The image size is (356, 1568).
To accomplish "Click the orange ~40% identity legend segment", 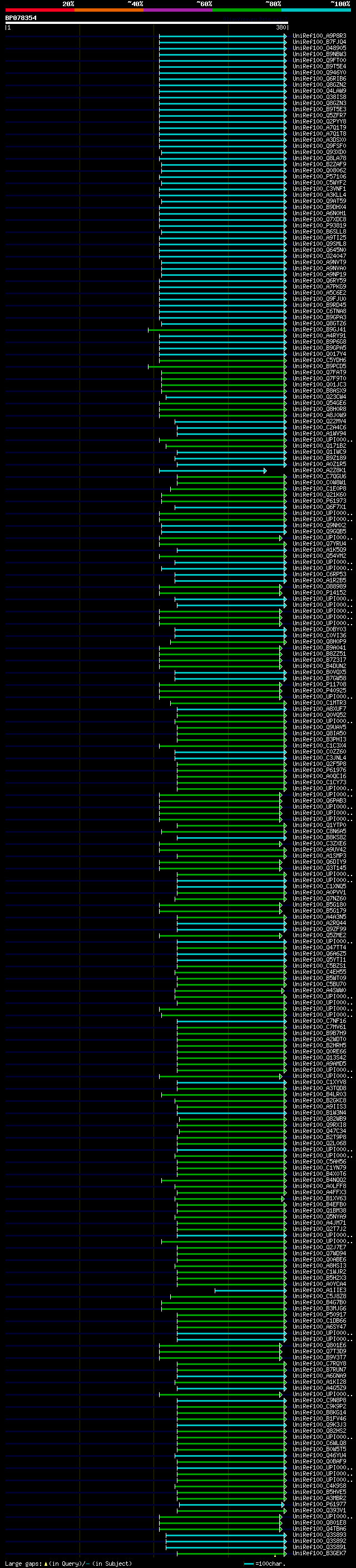I will 109,10.
